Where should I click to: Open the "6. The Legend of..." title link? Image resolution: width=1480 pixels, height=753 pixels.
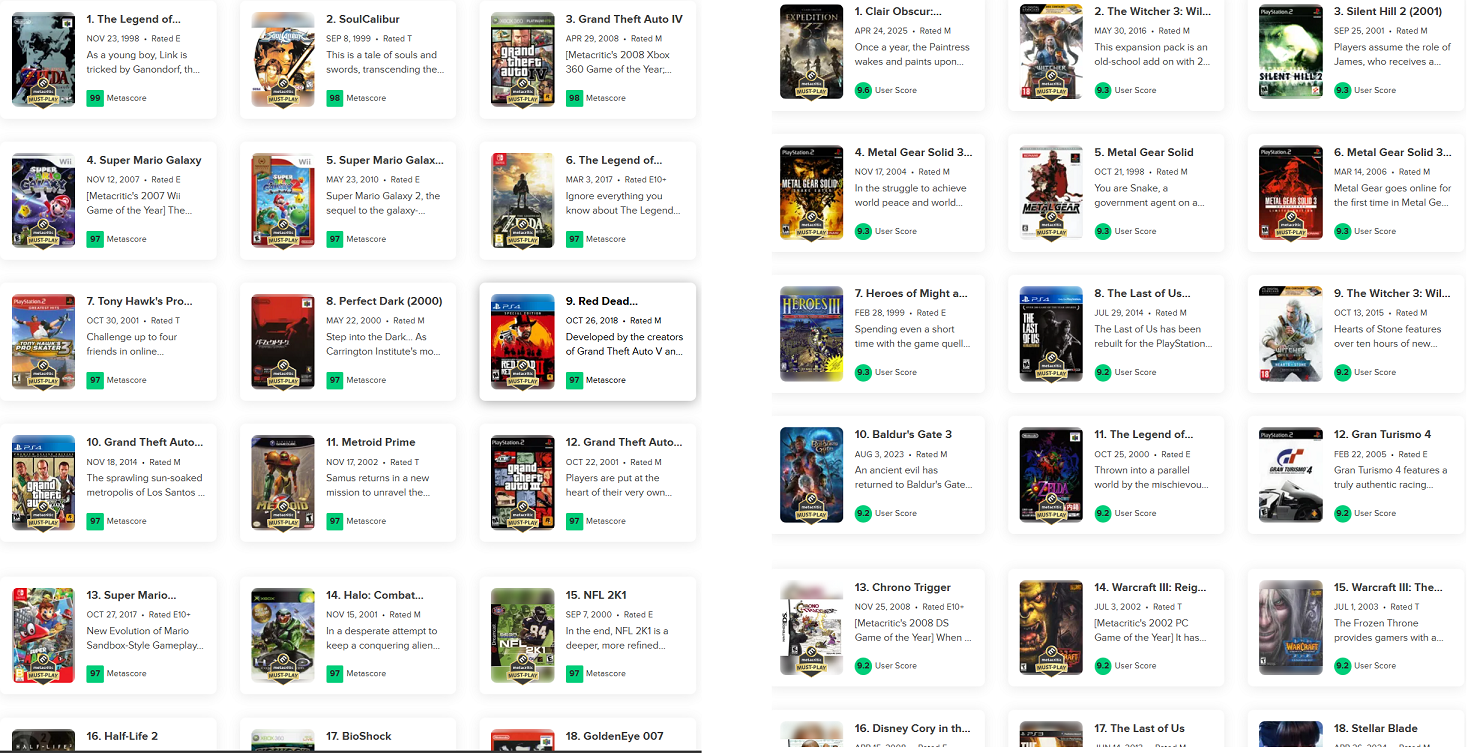(614, 160)
